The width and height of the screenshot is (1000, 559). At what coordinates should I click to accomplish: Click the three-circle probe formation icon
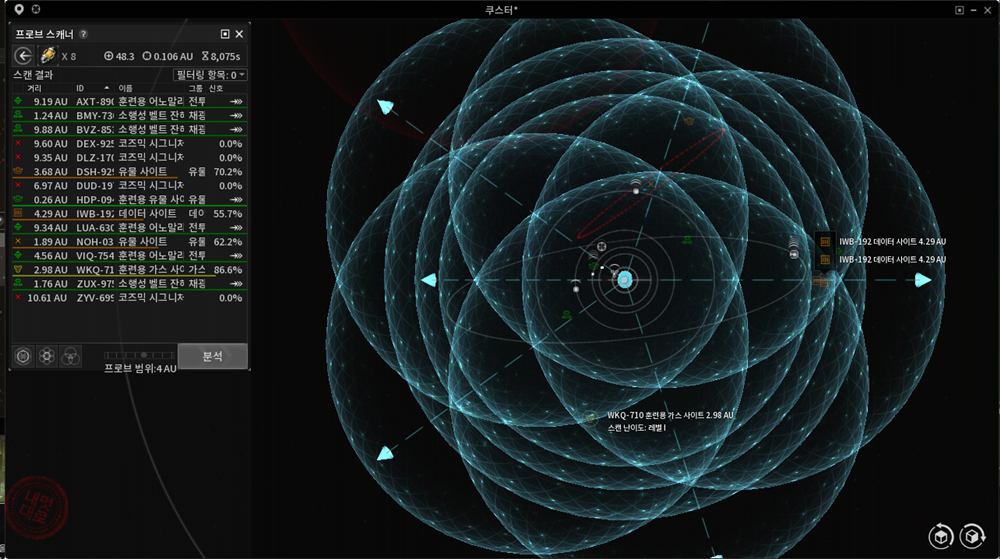(71, 356)
